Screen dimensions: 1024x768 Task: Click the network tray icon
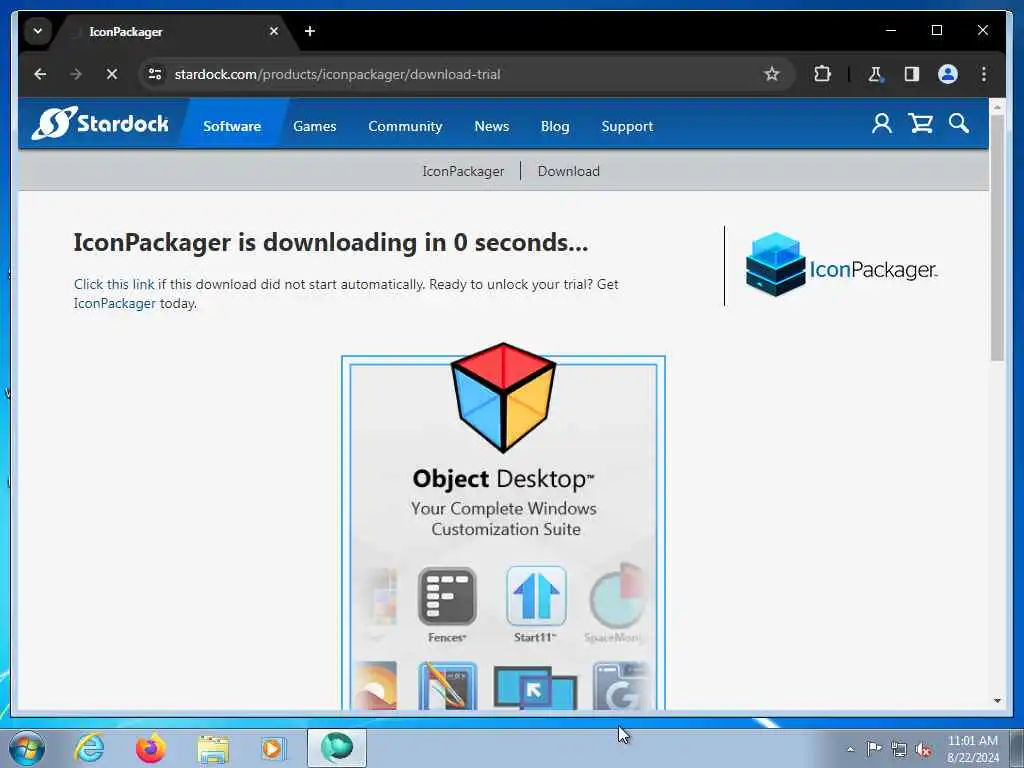[899, 749]
